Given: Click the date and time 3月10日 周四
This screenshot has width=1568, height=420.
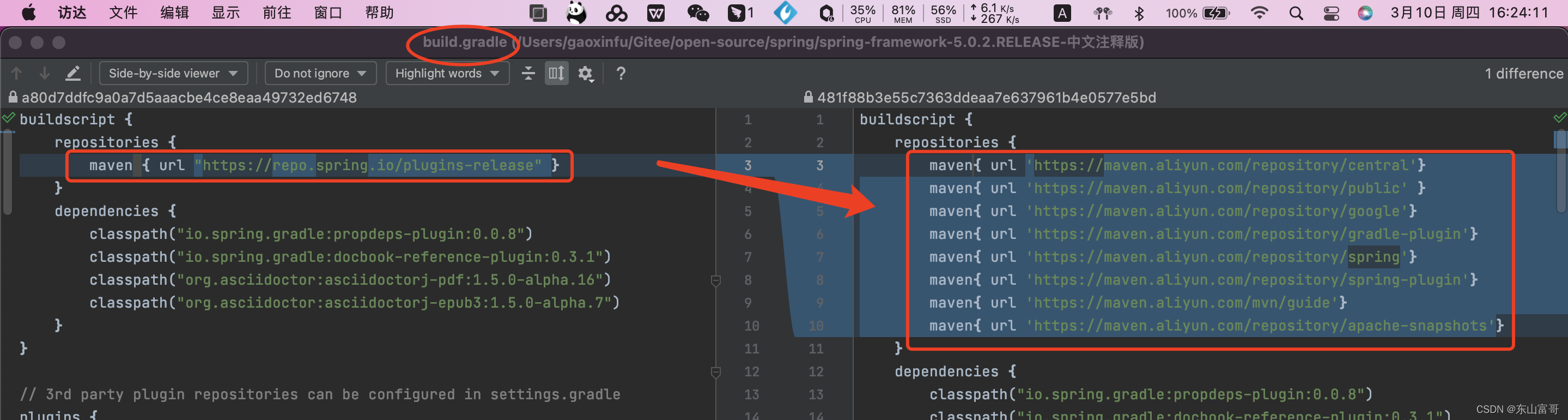Looking at the screenshot, I should point(1434,13).
